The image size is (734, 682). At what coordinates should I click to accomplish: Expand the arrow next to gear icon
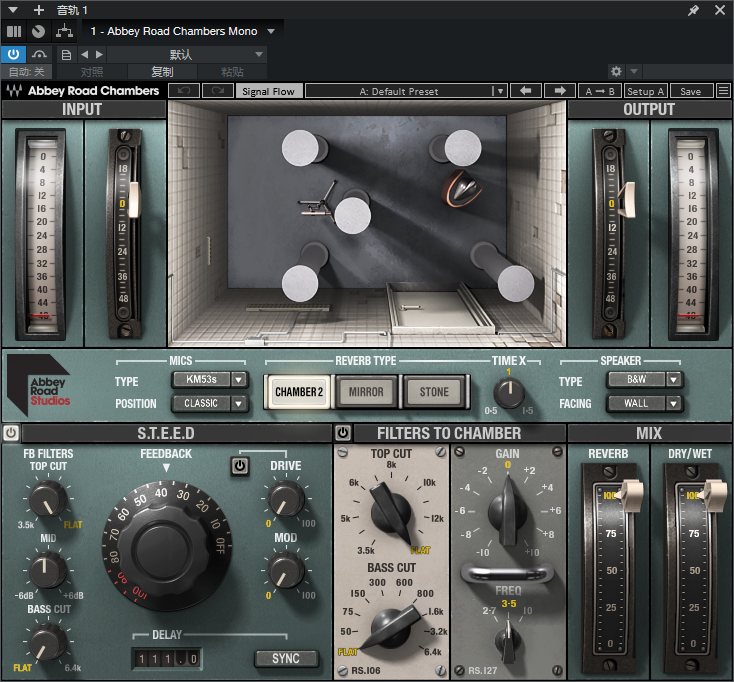coord(634,71)
